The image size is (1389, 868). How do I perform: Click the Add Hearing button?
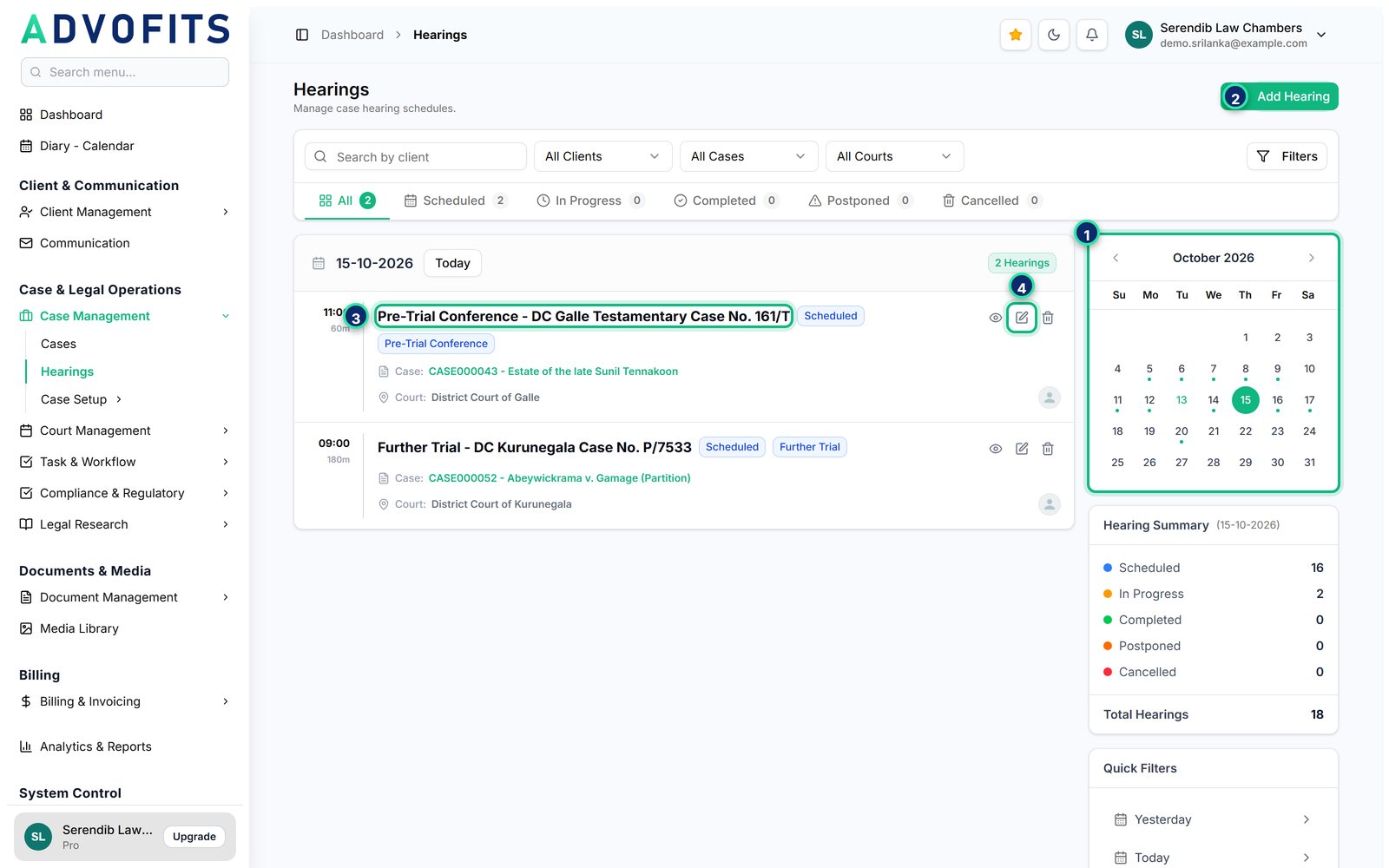pos(1280,96)
